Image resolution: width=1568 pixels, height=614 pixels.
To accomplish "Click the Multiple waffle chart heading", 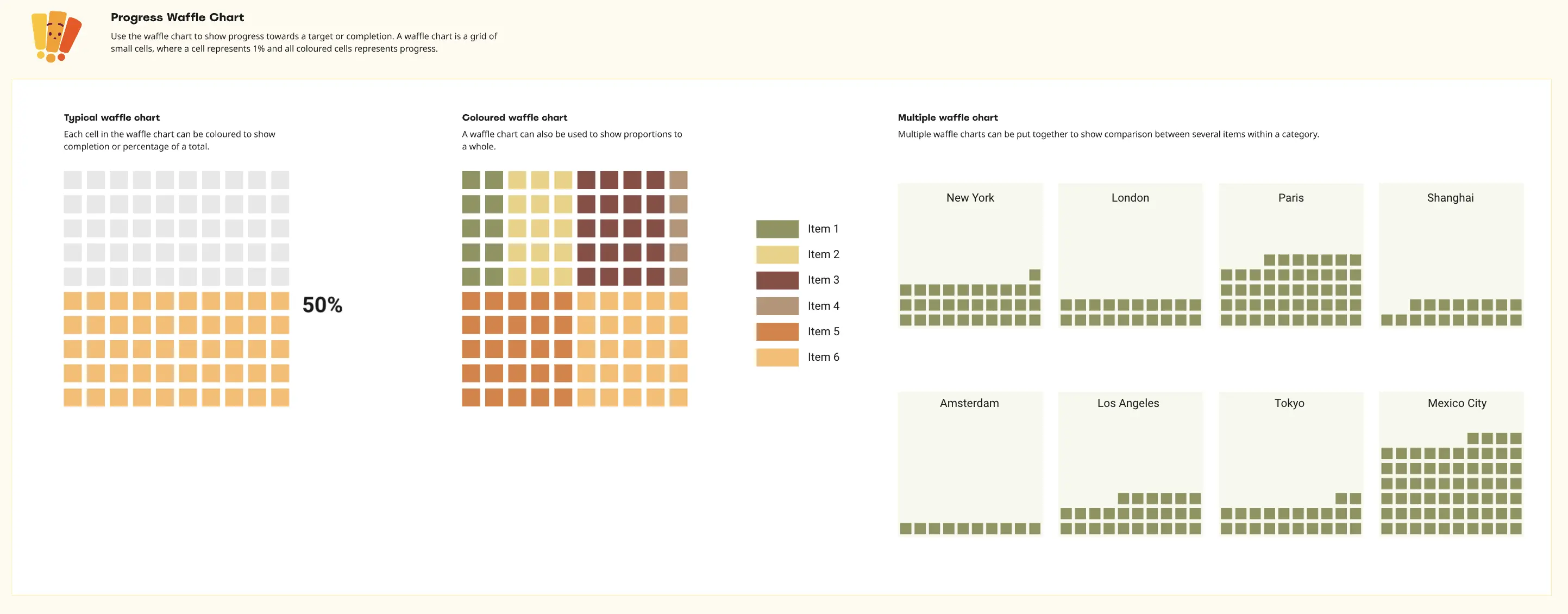I will (x=948, y=117).
